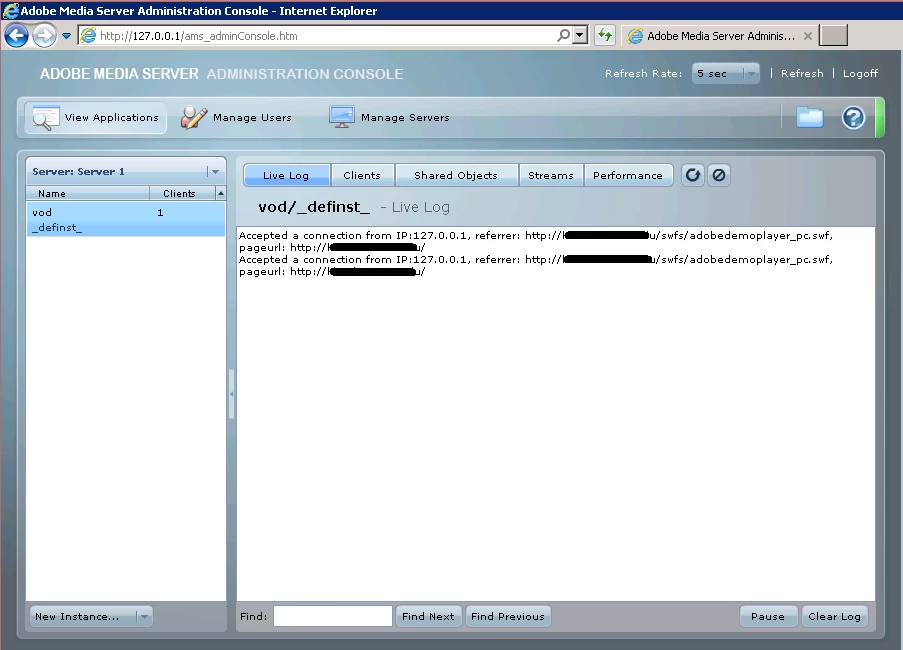Switch to the Streams tab
Viewport: 903px width, 650px height.
(x=551, y=175)
